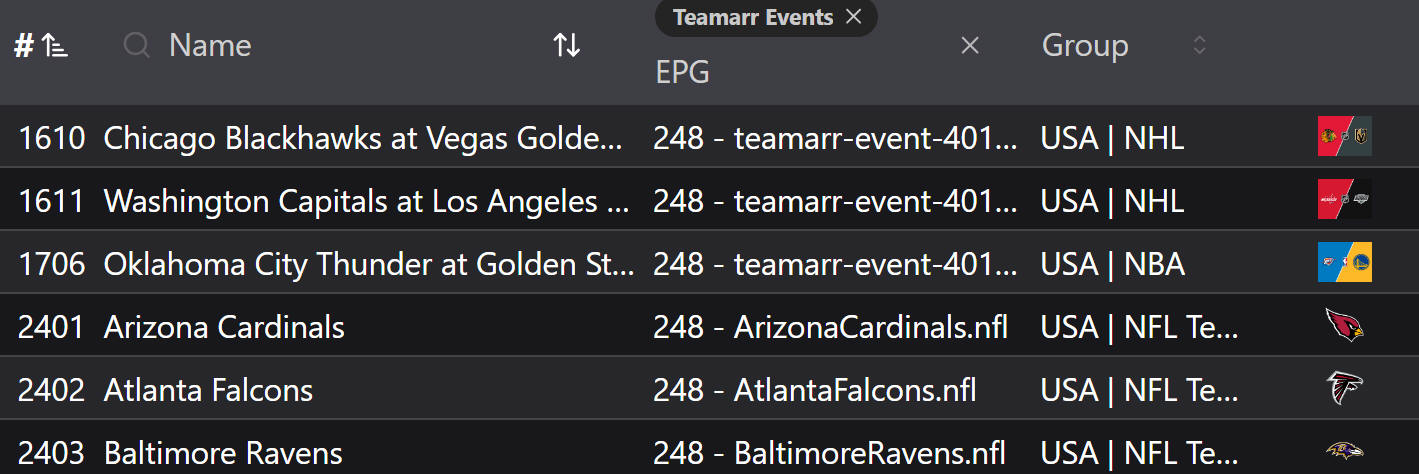The height and width of the screenshot is (474, 1419).
Task: Click the Capitals vs Kings logo
Action: 1344,200
